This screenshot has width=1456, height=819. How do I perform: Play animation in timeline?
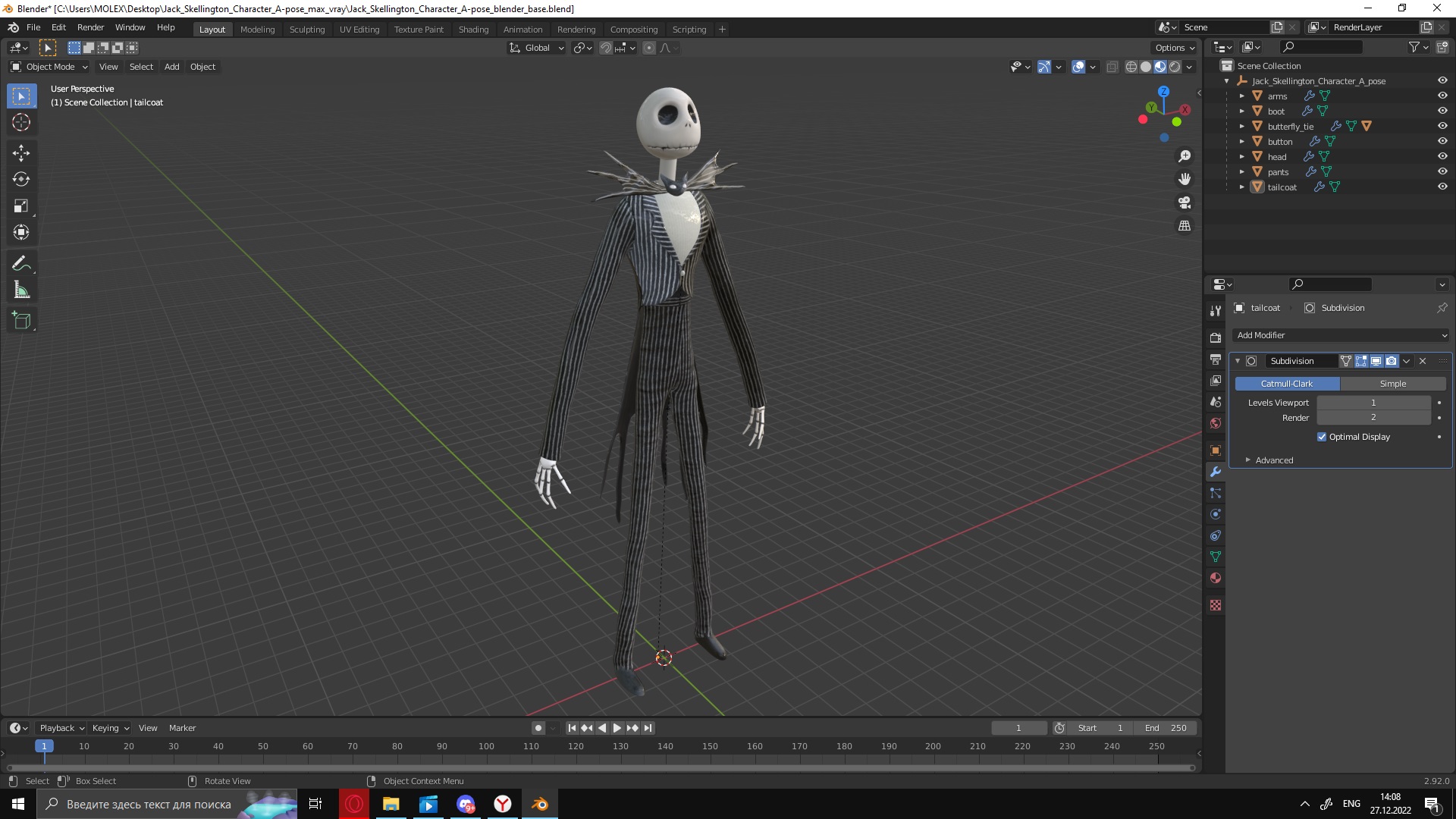[617, 728]
